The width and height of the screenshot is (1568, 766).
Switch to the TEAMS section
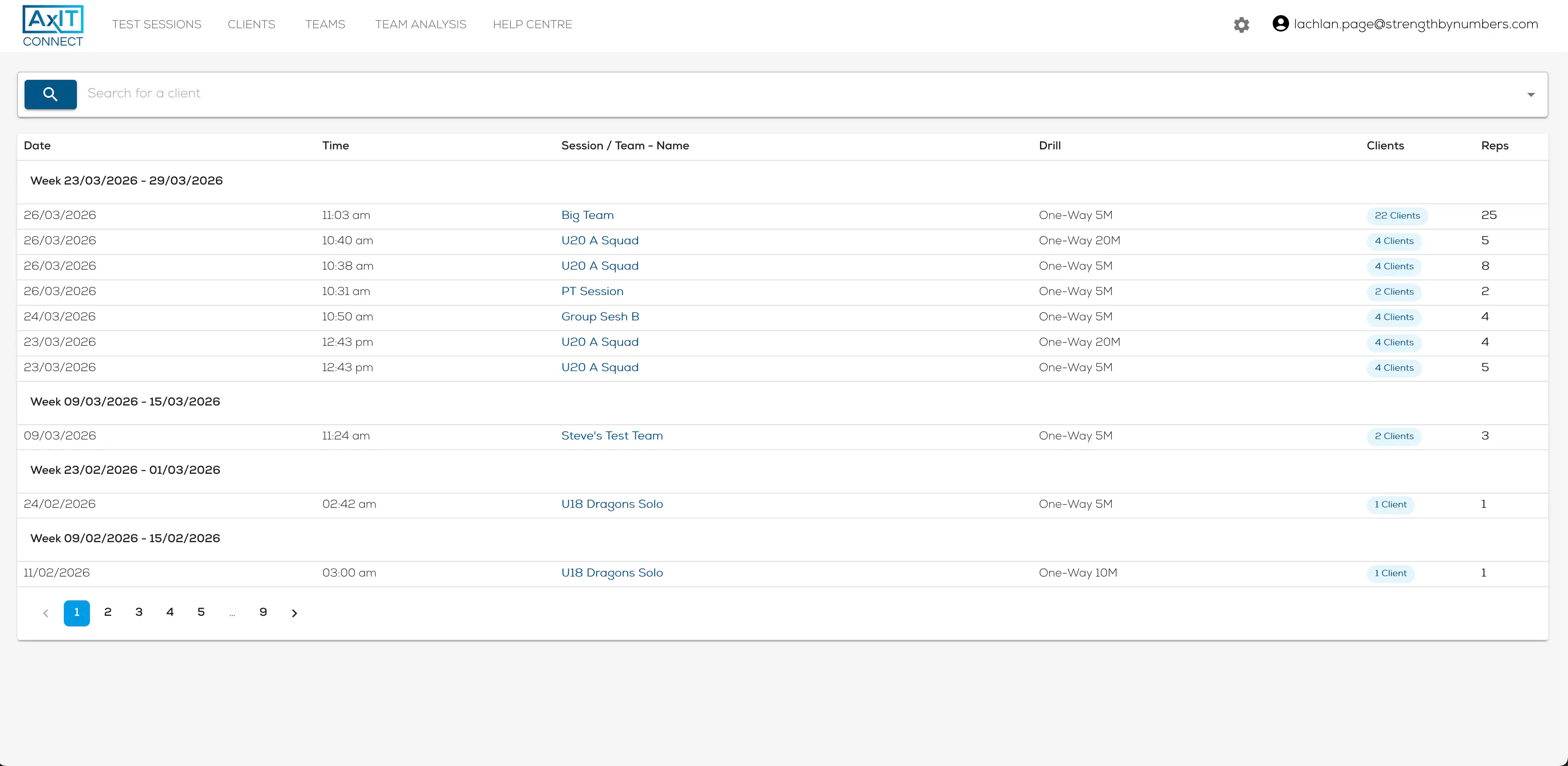pyautogui.click(x=325, y=25)
